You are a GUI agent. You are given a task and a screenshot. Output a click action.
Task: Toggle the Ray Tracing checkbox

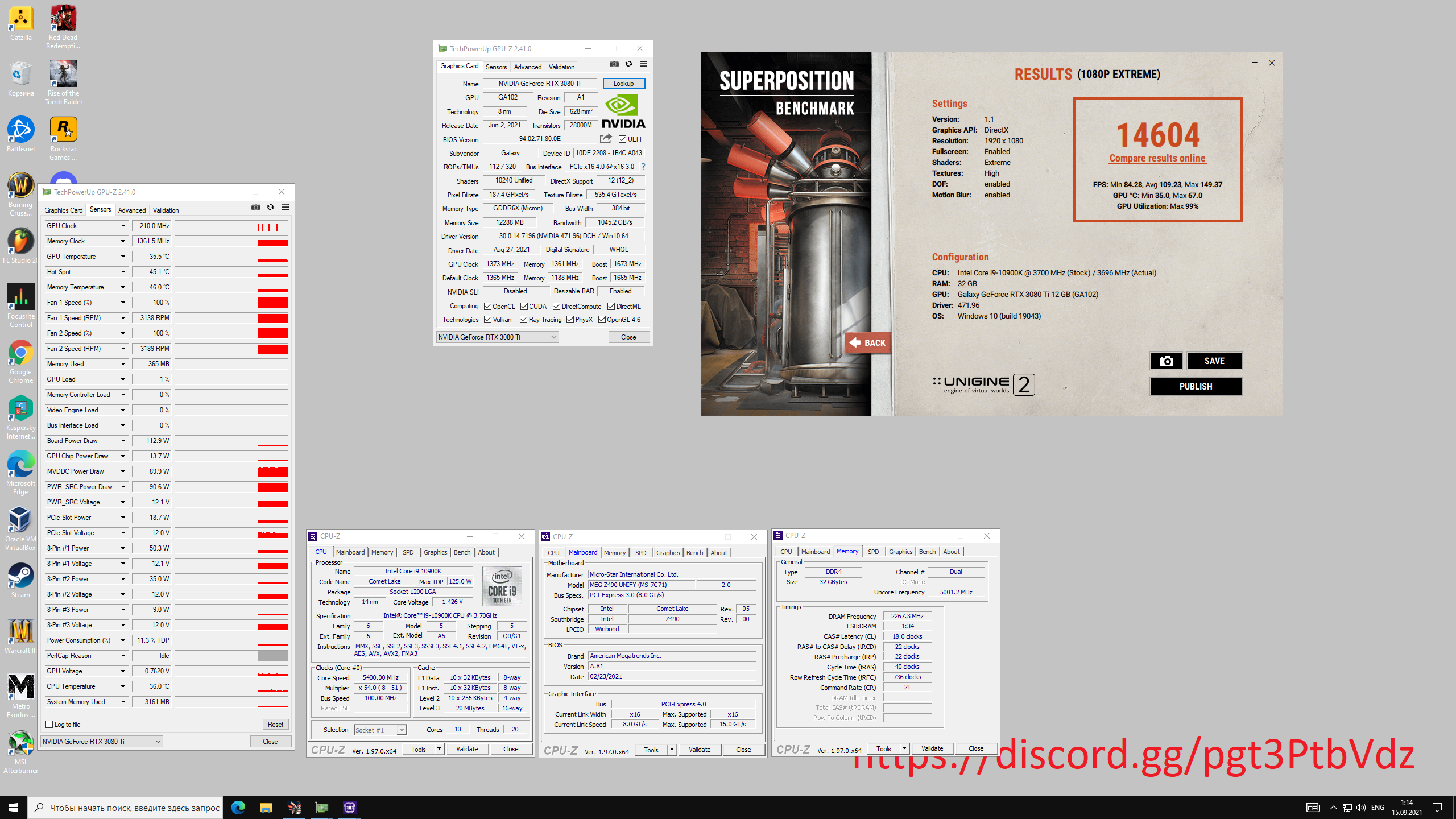(523, 320)
